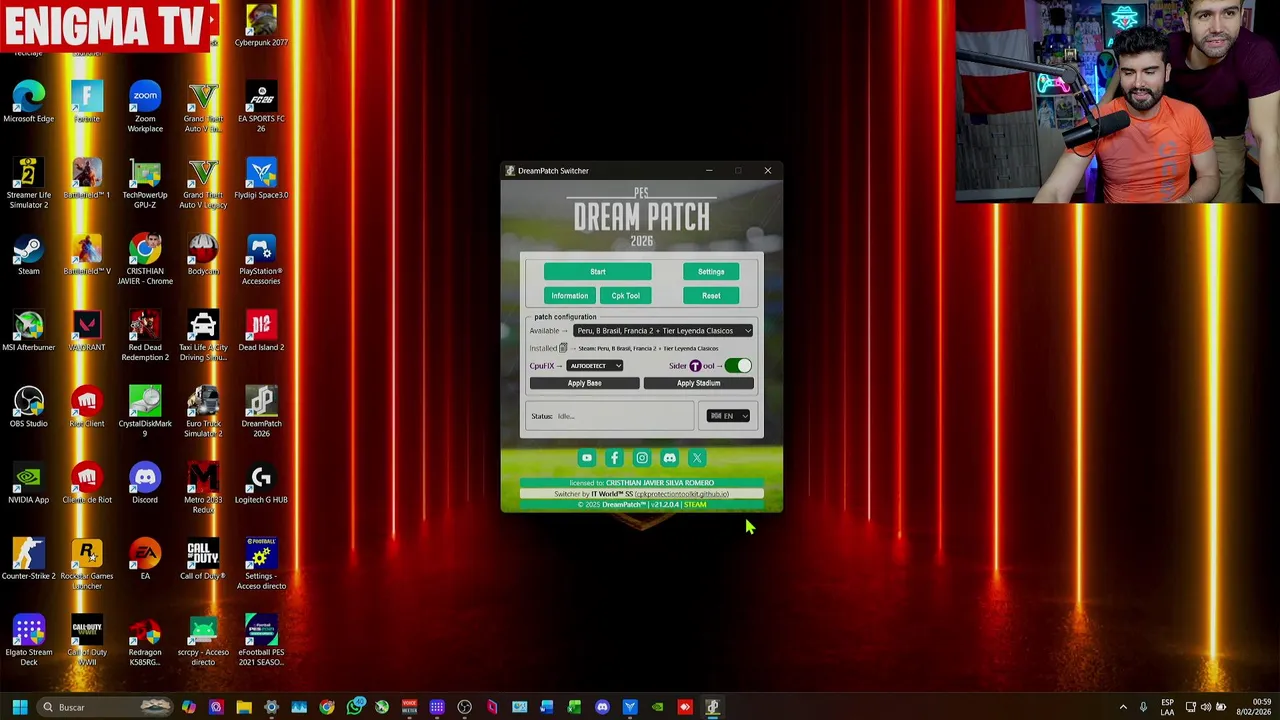Click the licensed to CRISTHIAN JAVIER SILVA ROMERO text
This screenshot has height=720, width=1280.
pos(642,483)
